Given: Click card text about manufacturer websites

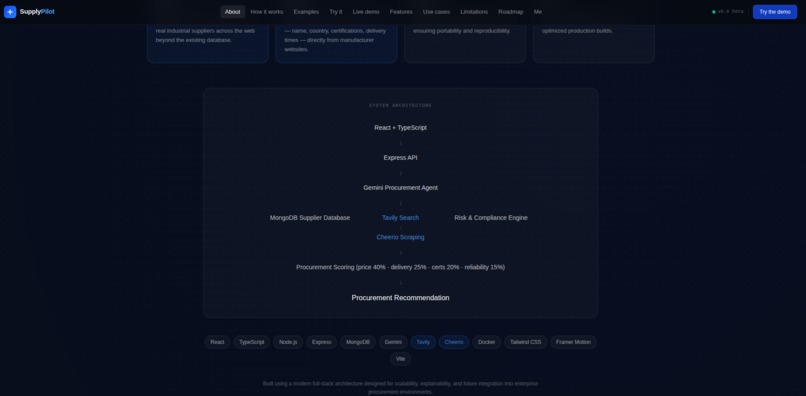Looking at the screenshot, I should tap(335, 40).
